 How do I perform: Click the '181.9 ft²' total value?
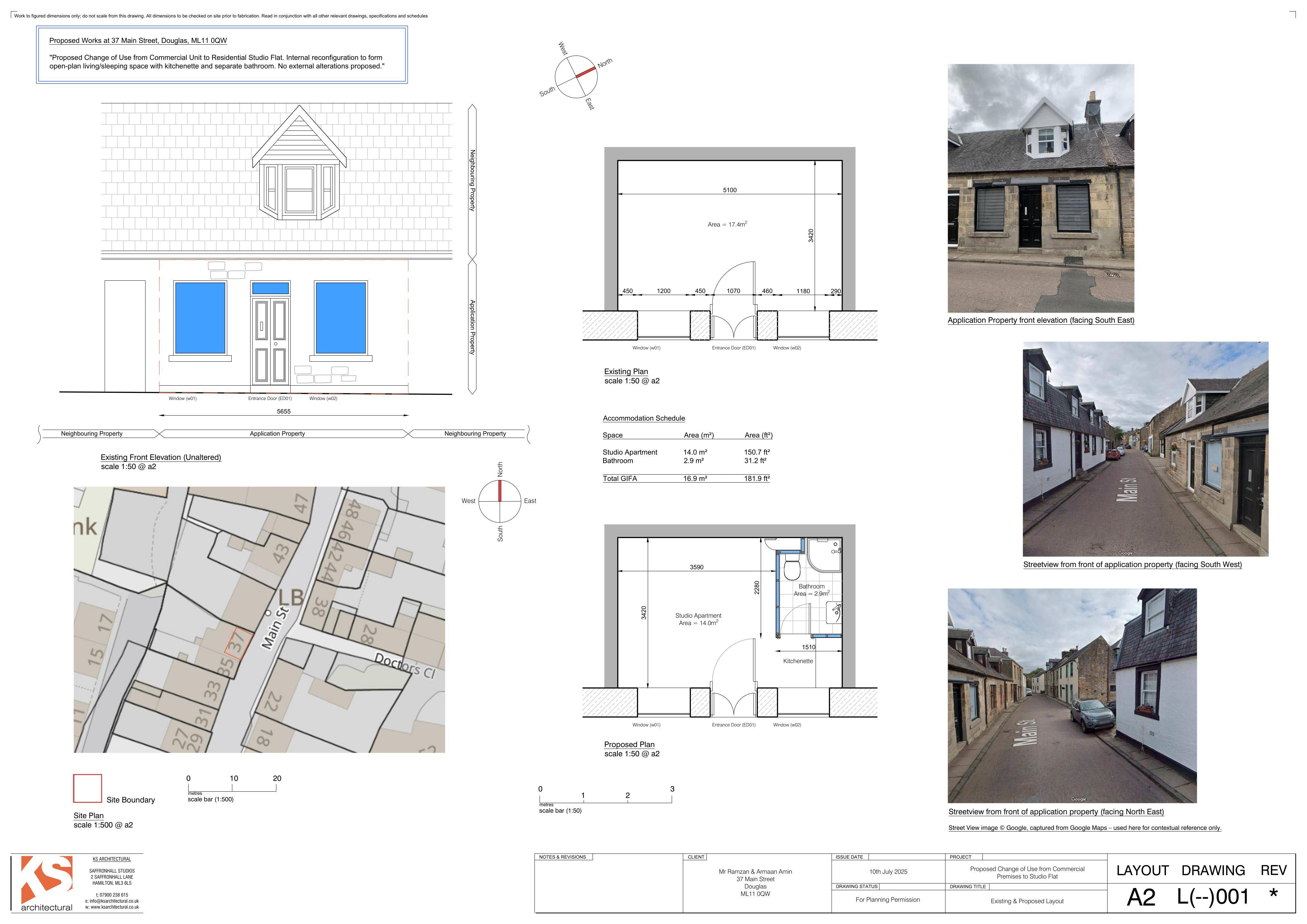(757, 478)
